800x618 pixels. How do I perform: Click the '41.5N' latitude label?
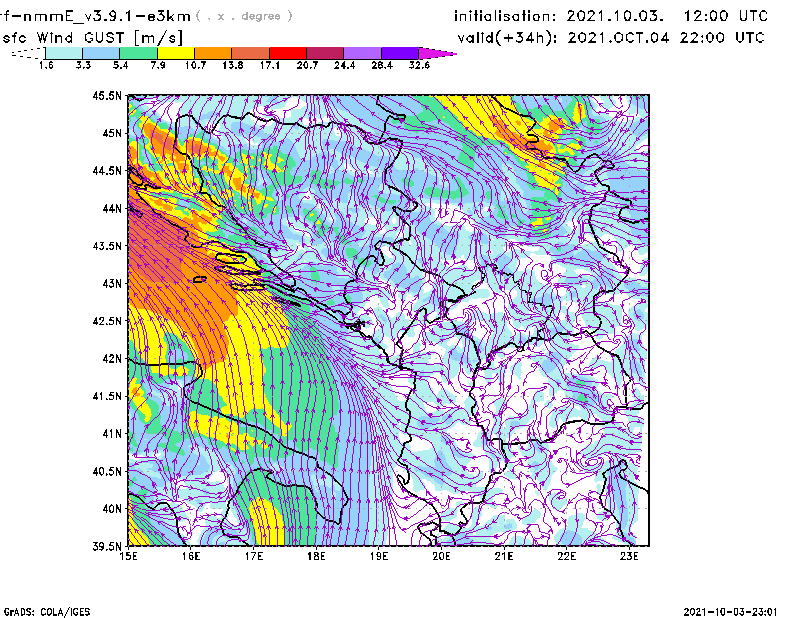(x=107, y=396)
